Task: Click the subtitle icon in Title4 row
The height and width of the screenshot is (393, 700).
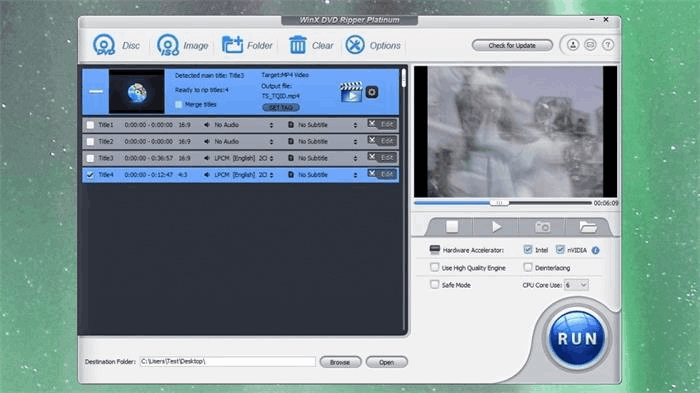Action: 291,175
